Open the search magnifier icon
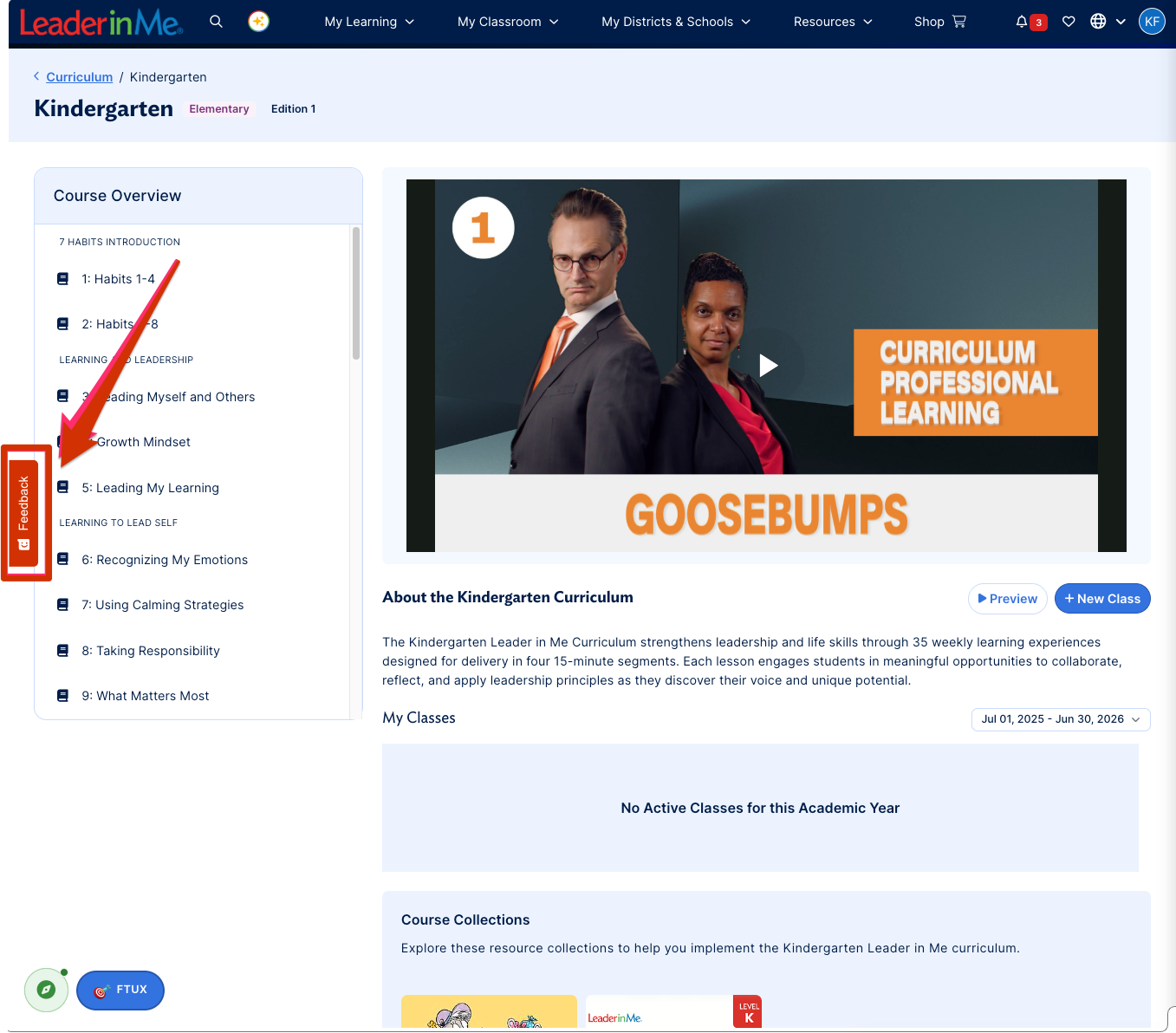Viewport: 1176px width, 1033px height. [216, 22]
